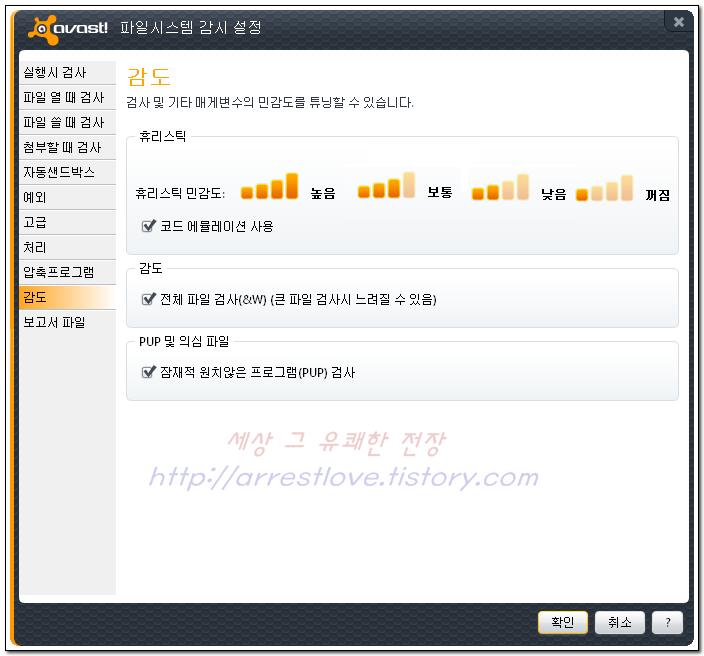
Task: Set heuristic sensitivity to 높음 bars icon
Action: point(269,186)
